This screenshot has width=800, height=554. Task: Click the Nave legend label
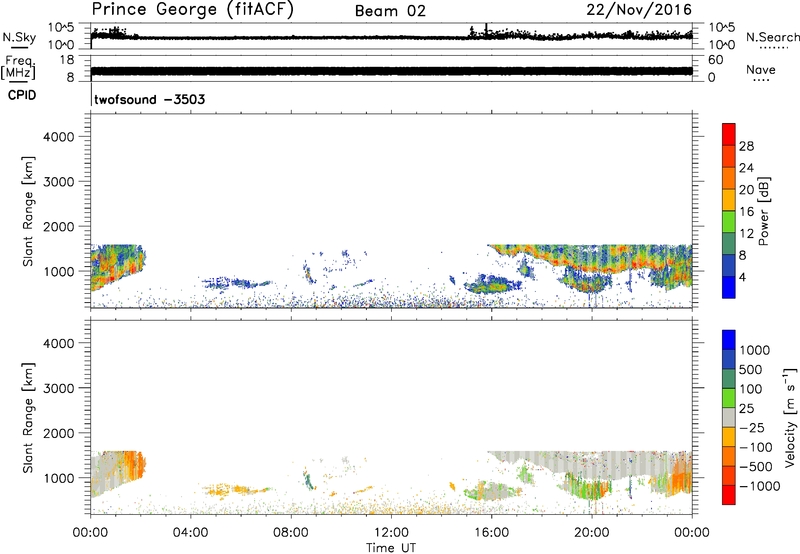[761, 70]
